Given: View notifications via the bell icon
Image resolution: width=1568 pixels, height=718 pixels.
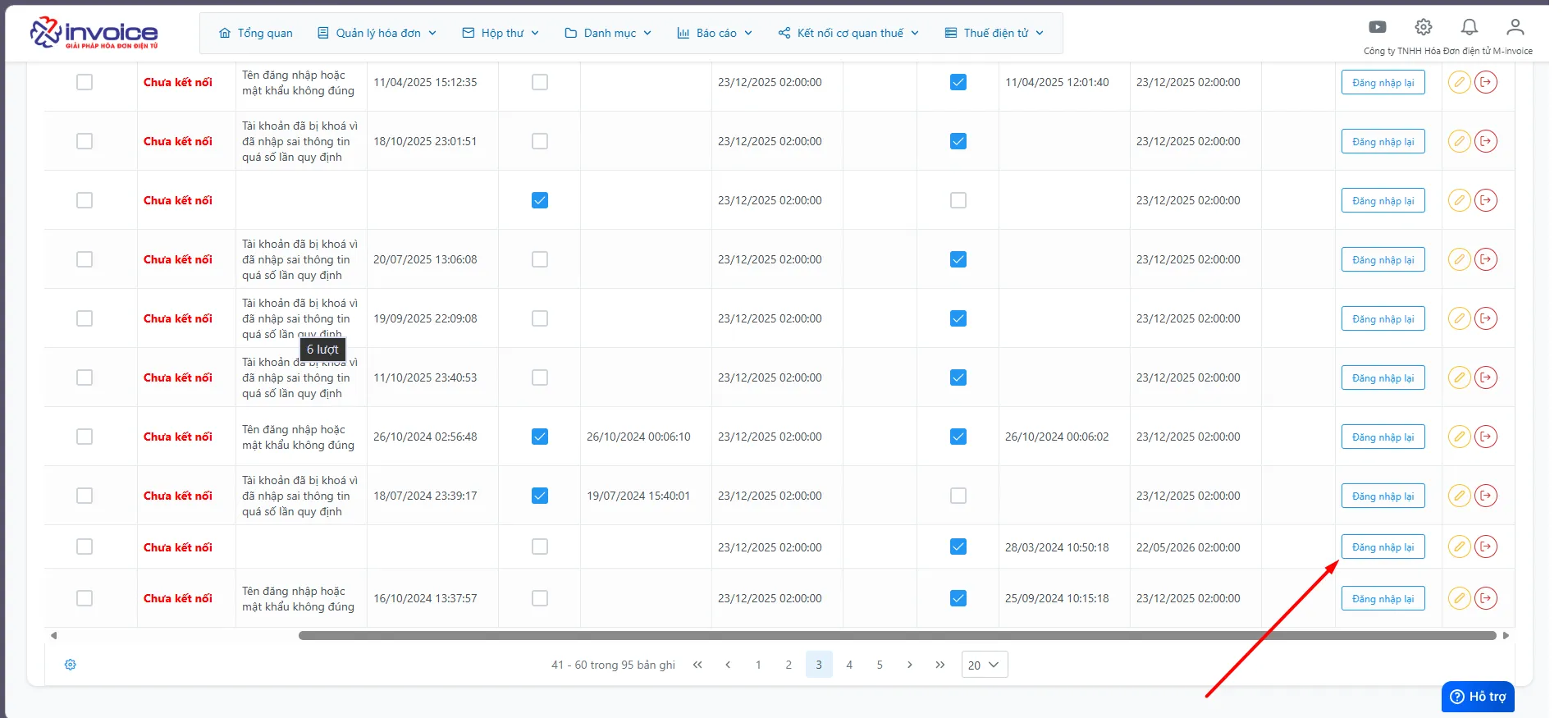Looking at the screenshot, I should pos(1470,27).
